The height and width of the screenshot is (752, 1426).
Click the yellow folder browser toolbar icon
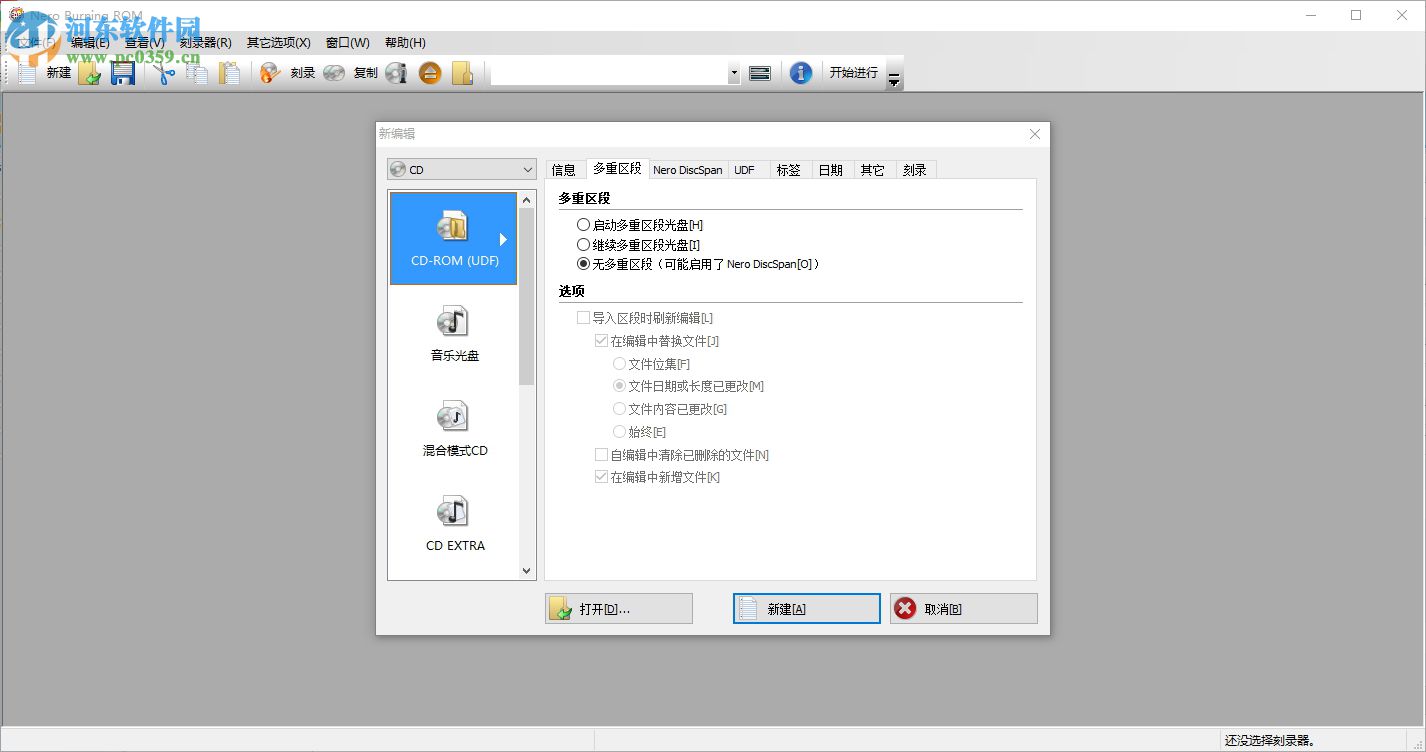point(462,73)
